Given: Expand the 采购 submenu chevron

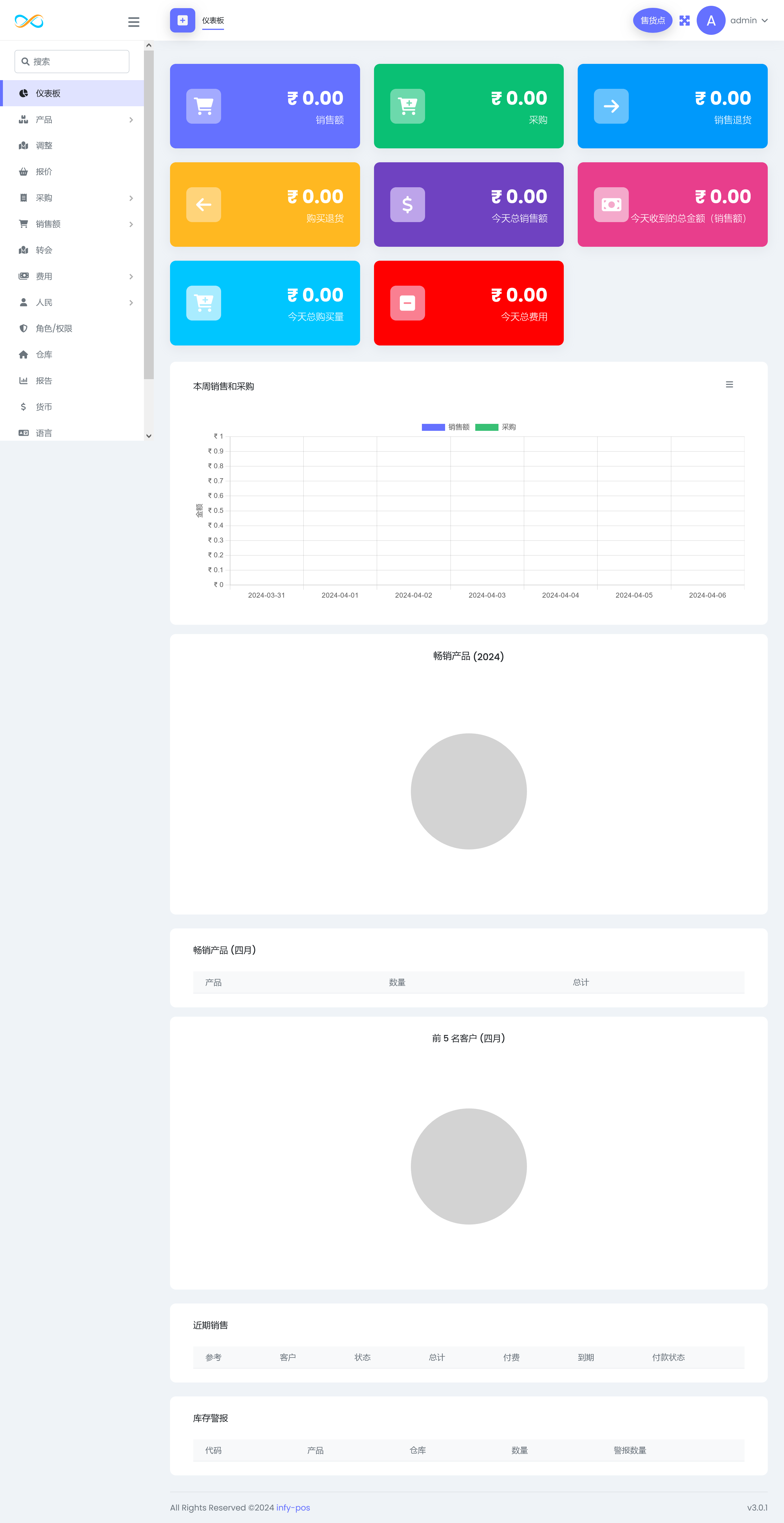Looking at the screenshot, I should click(131, 198).
